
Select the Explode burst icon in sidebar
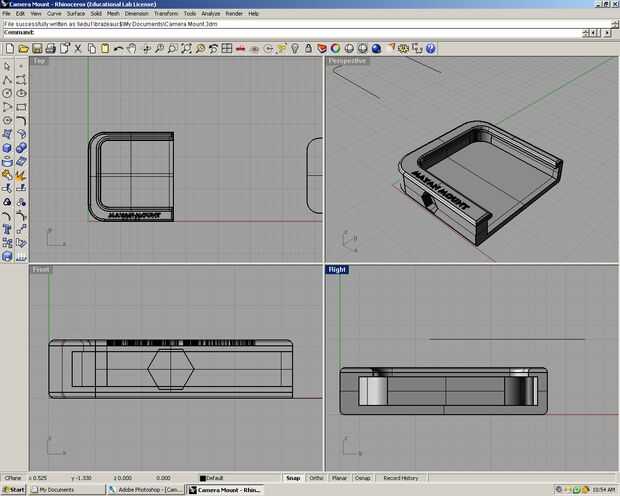coord(21,175)
